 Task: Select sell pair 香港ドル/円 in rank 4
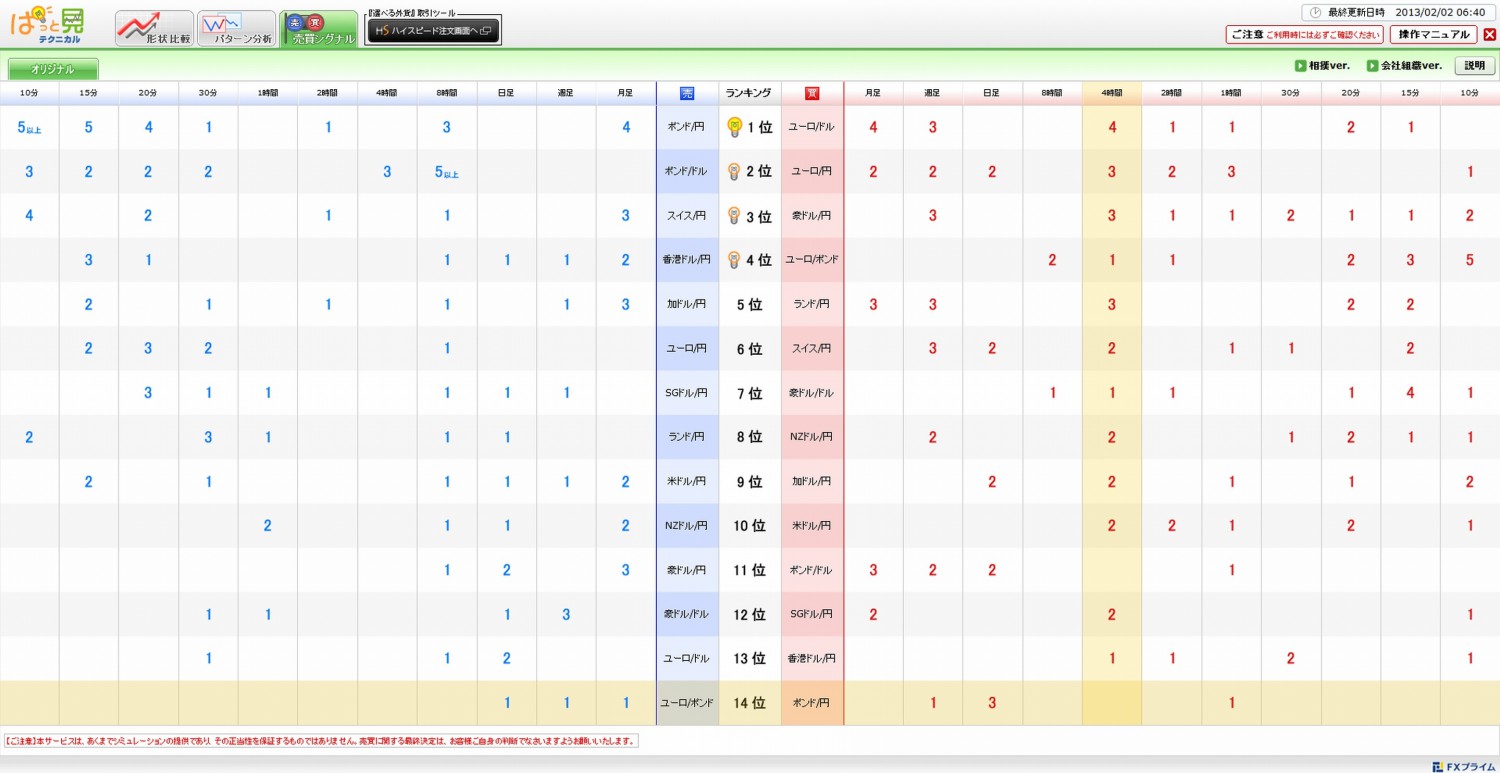[687, 259]
